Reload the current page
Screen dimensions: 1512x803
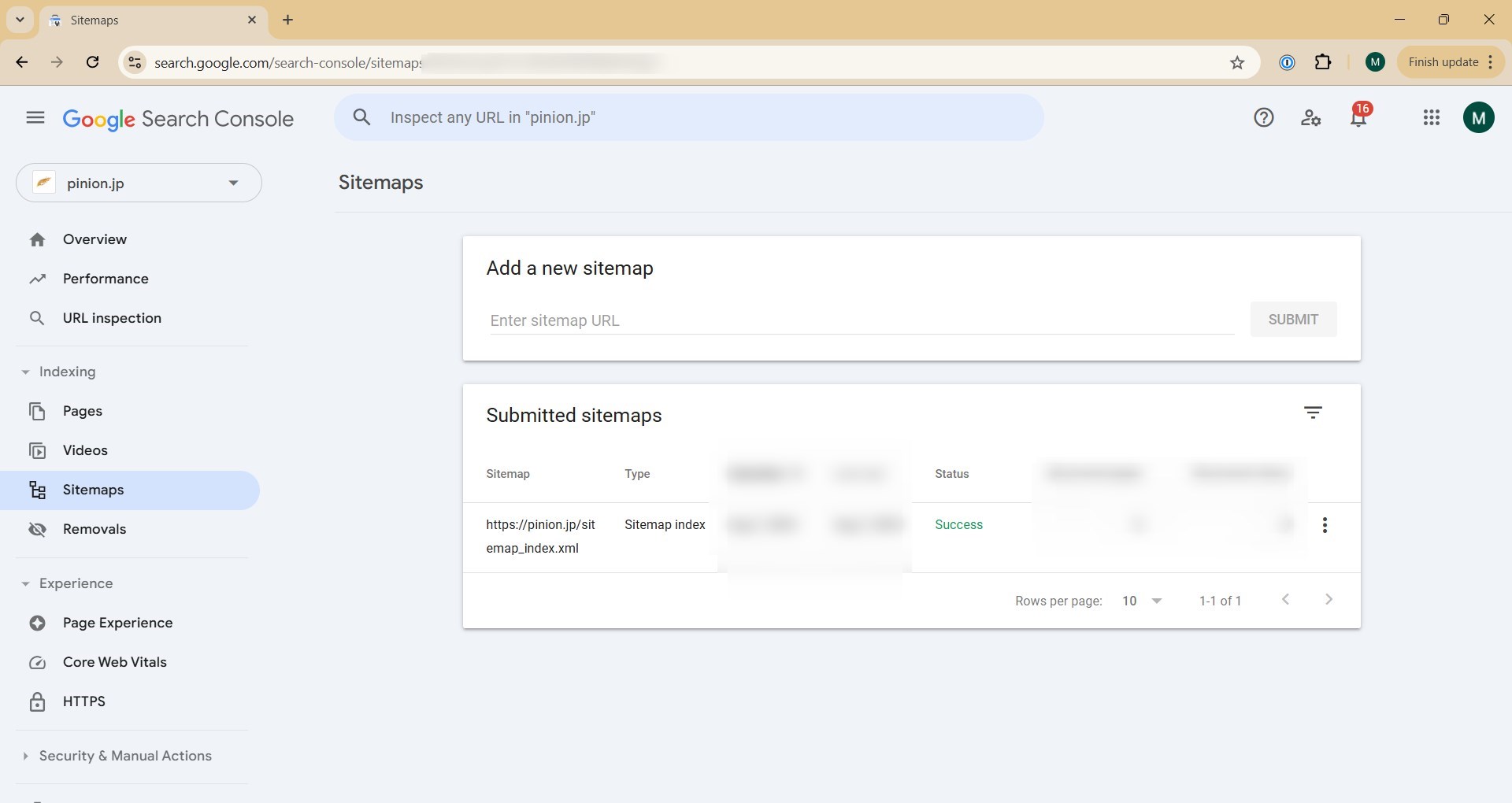coord(92,62)
